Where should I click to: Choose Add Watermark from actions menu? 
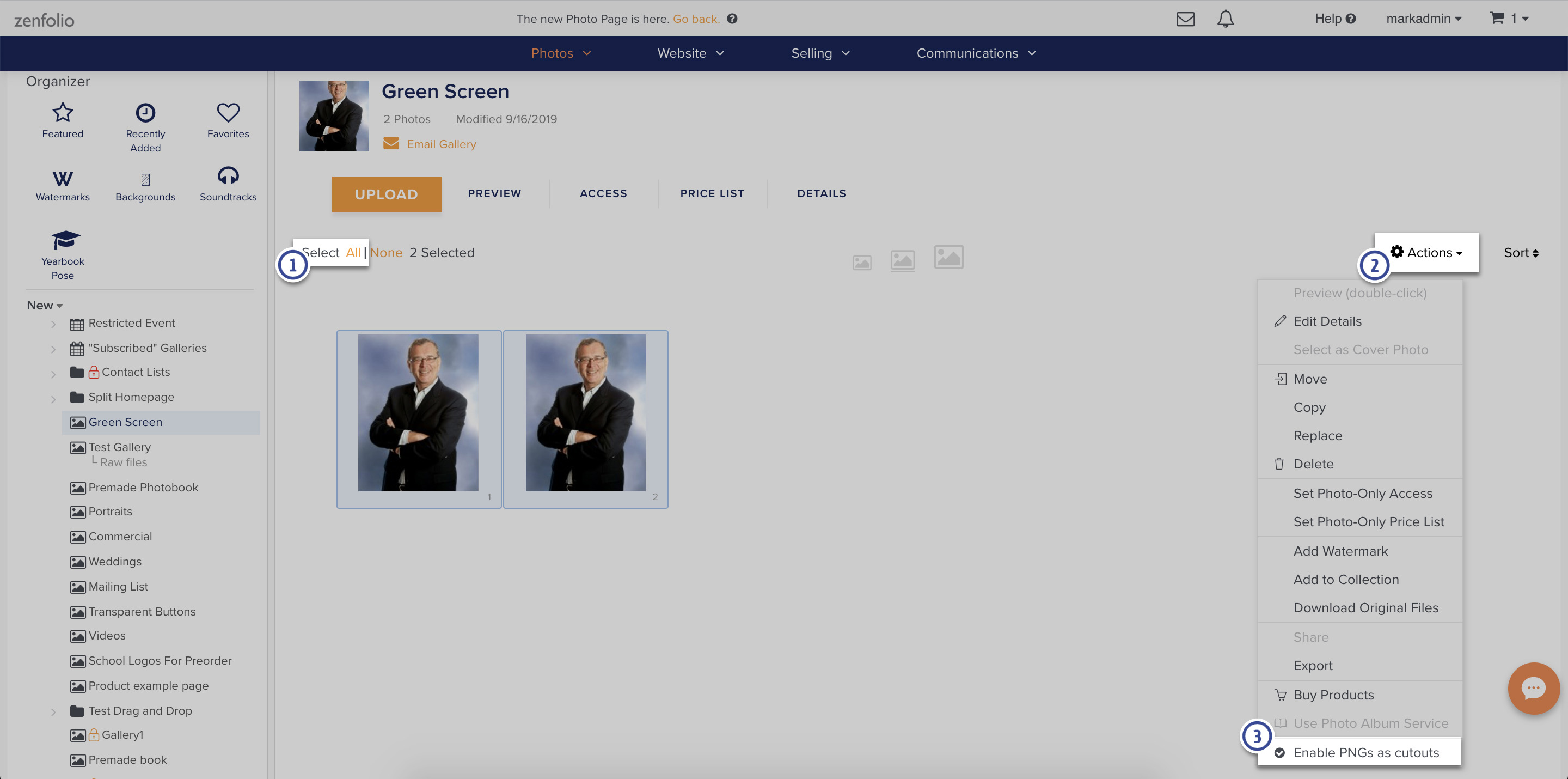pos(1340,551)
